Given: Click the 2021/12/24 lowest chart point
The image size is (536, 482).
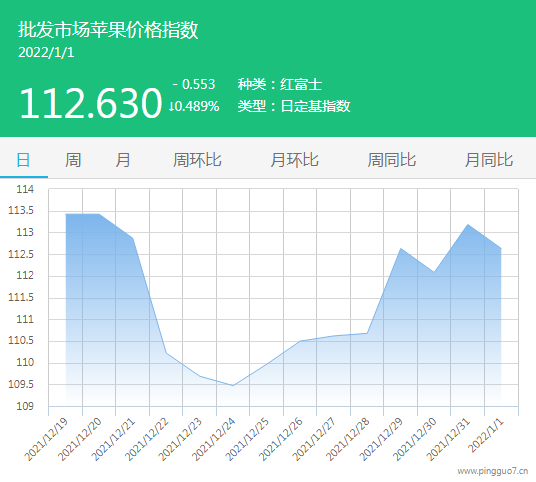Looking at the screenshot, I should point(233,385).
